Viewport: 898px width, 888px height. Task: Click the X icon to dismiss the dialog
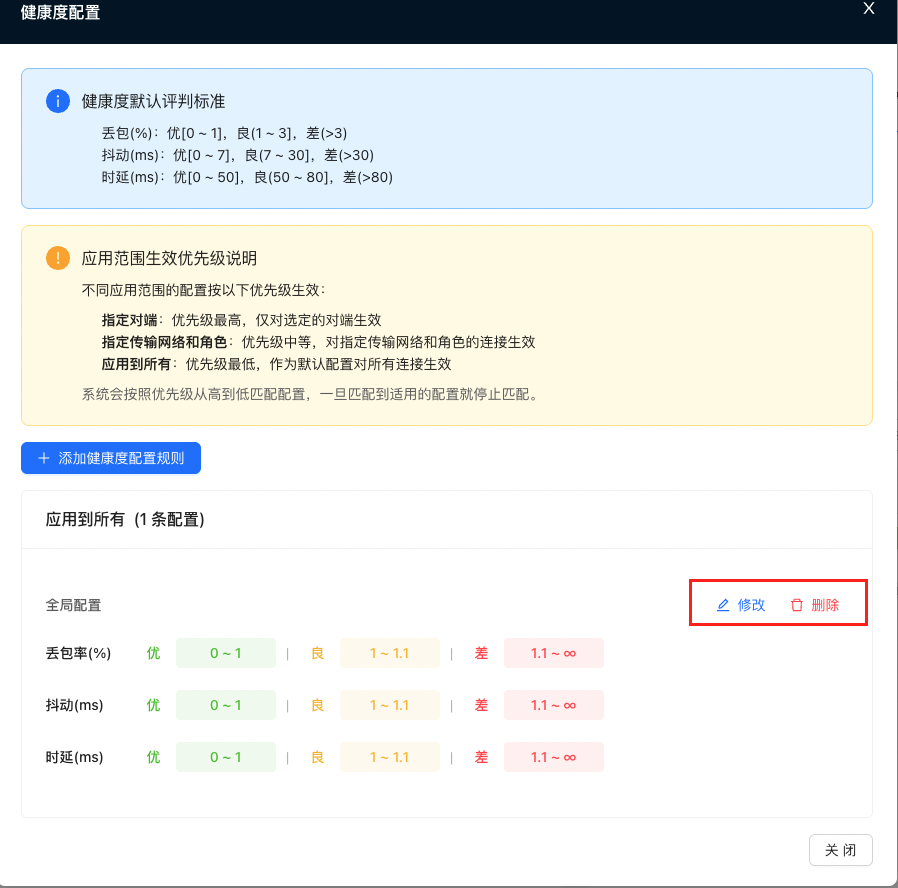pyautogui.click(x=869, y=9)
